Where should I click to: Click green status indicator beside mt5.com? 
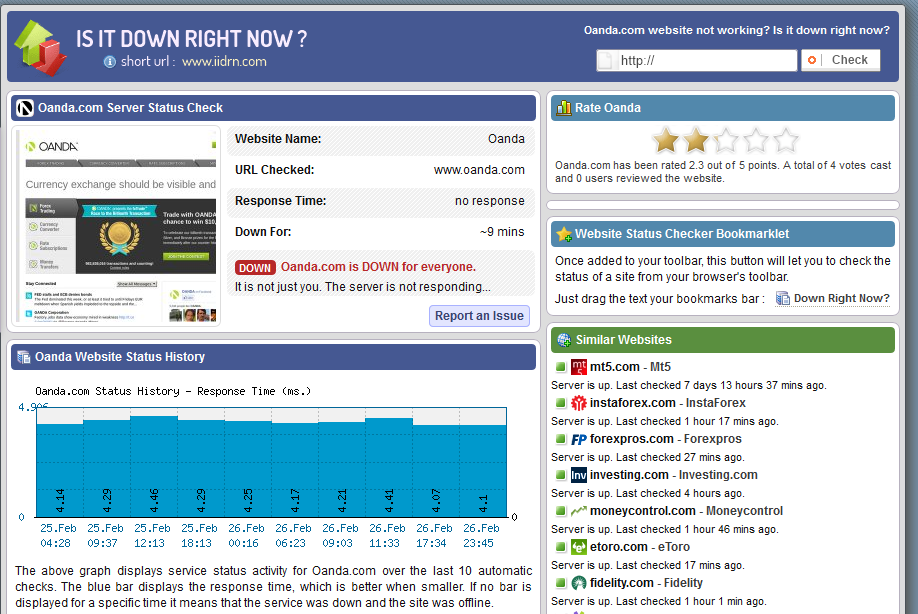pyautogui.click(x=560, y=367)
